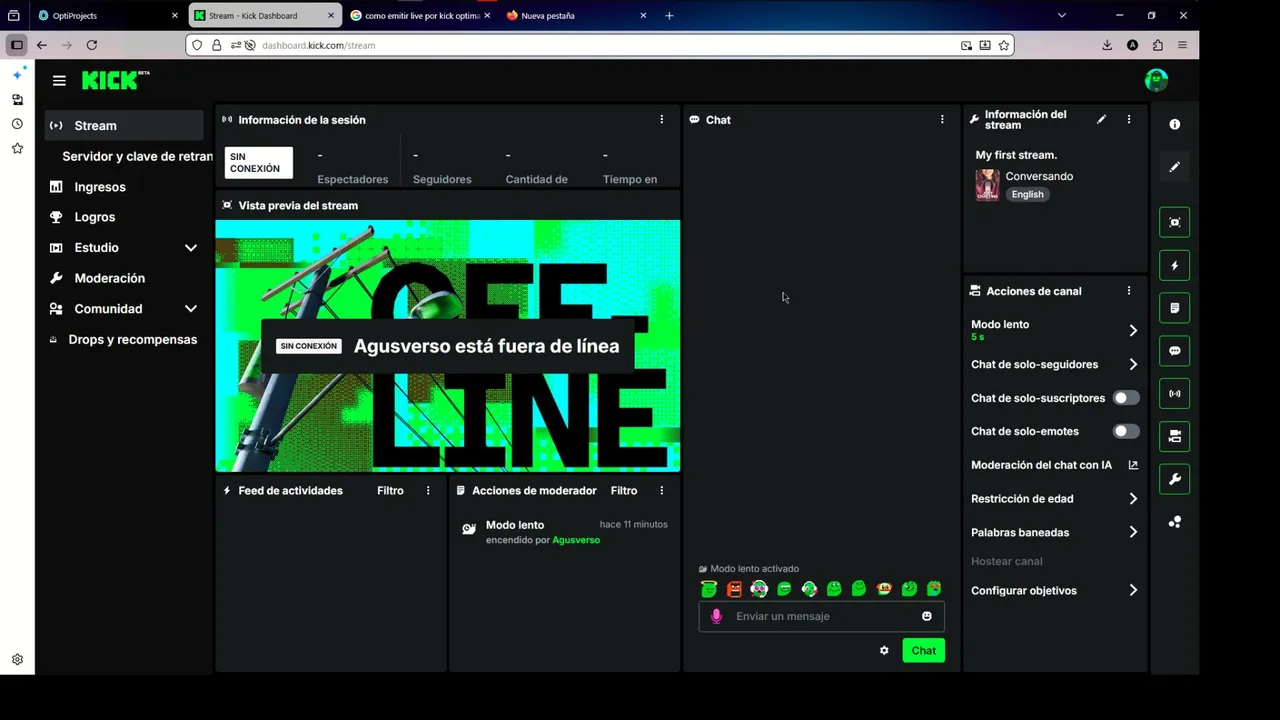1280x720 pixels.
Task: Toggle Chat de solo-suscriptores switch
Action: tap(1126, 398)
